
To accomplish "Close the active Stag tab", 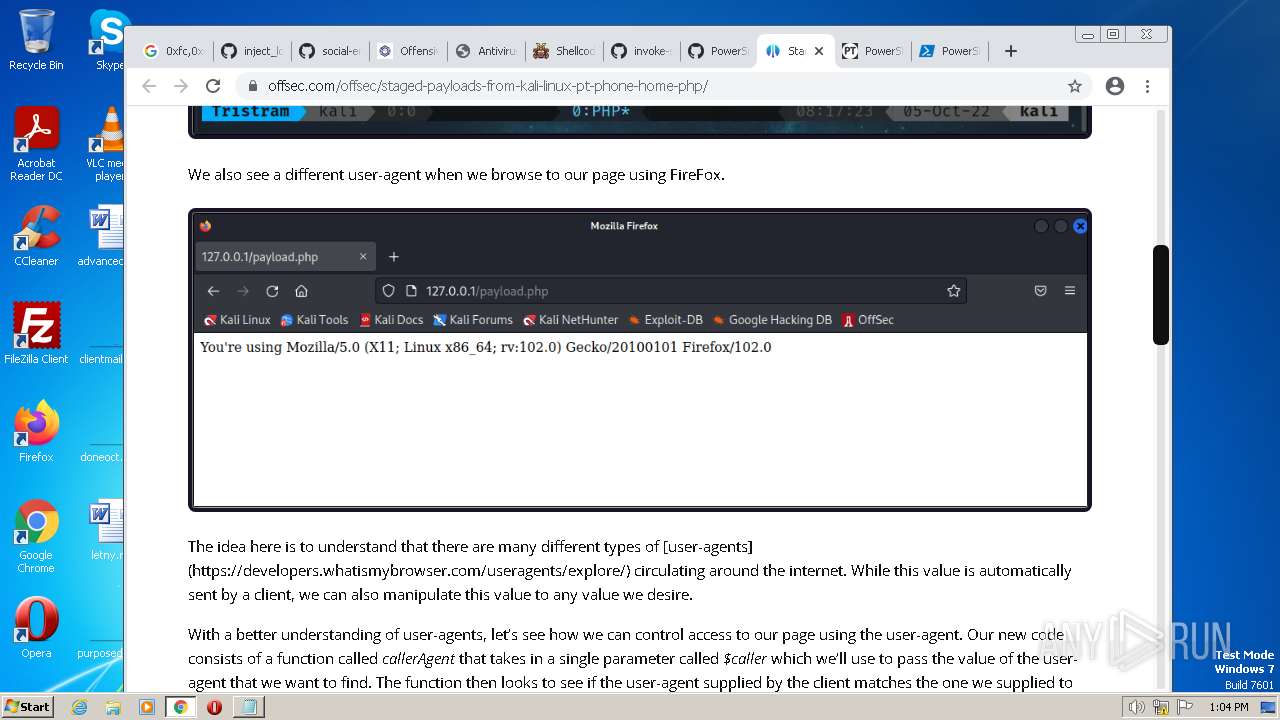I will [819, 51].
